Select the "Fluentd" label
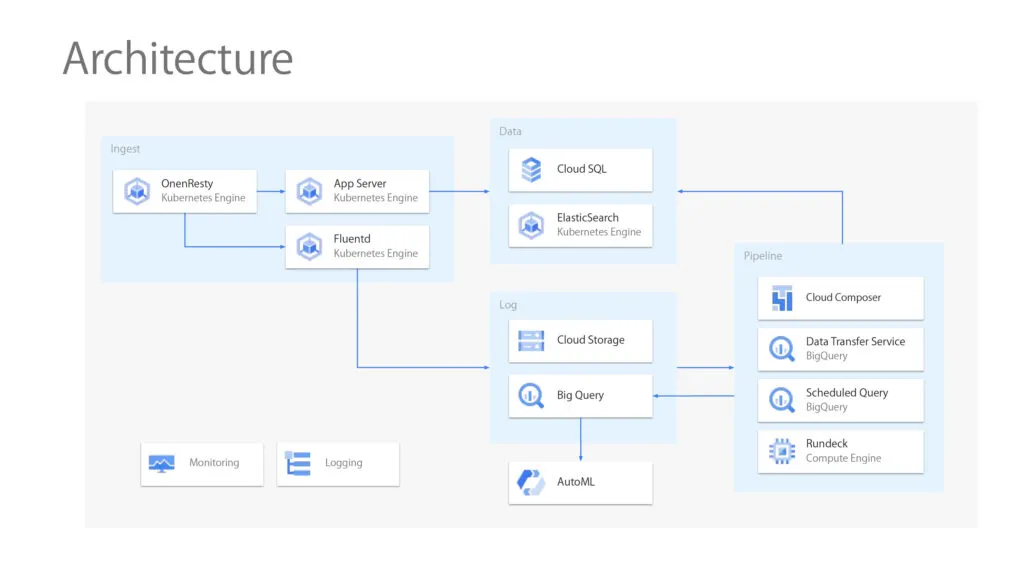Image resolution: width=1024 pixels, height=576 pixels. [352, 239]
